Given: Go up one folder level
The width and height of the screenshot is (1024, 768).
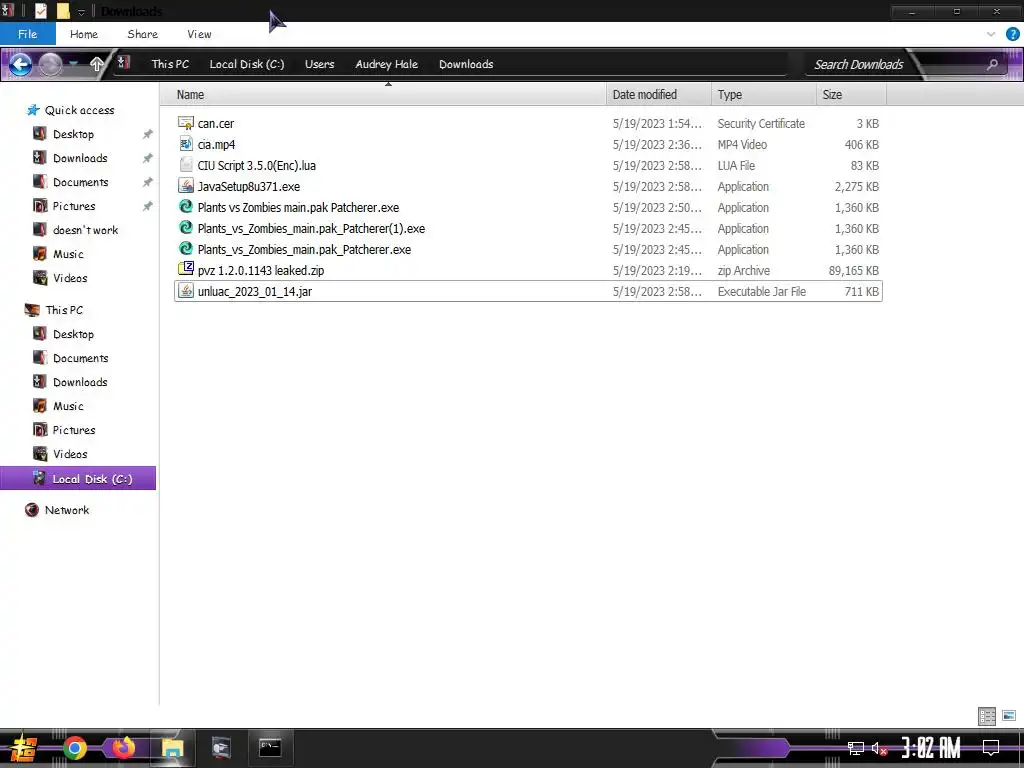Looking at the screenshot, I should tap(97, 64).
